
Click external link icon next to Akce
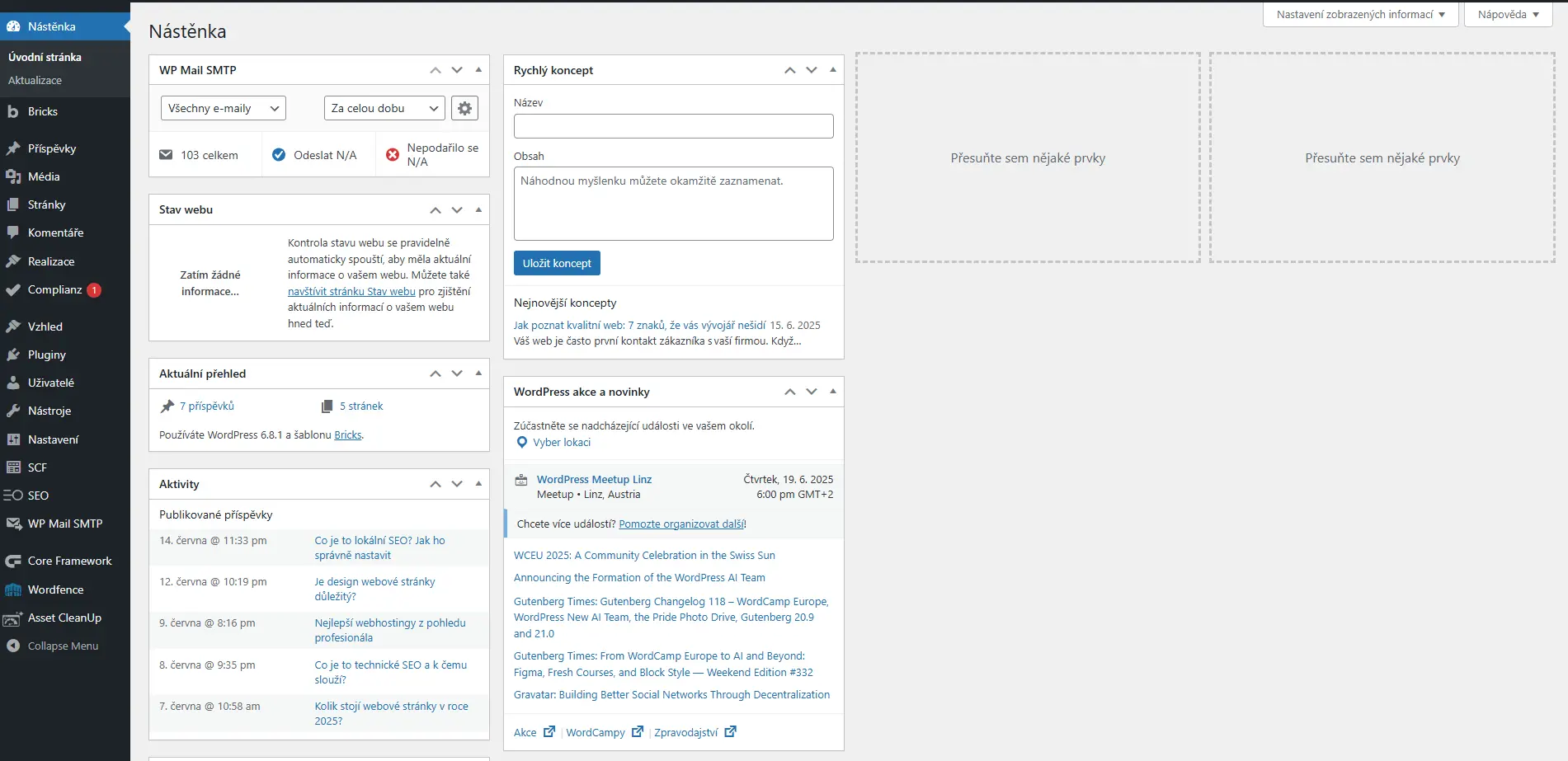(549, 731)
